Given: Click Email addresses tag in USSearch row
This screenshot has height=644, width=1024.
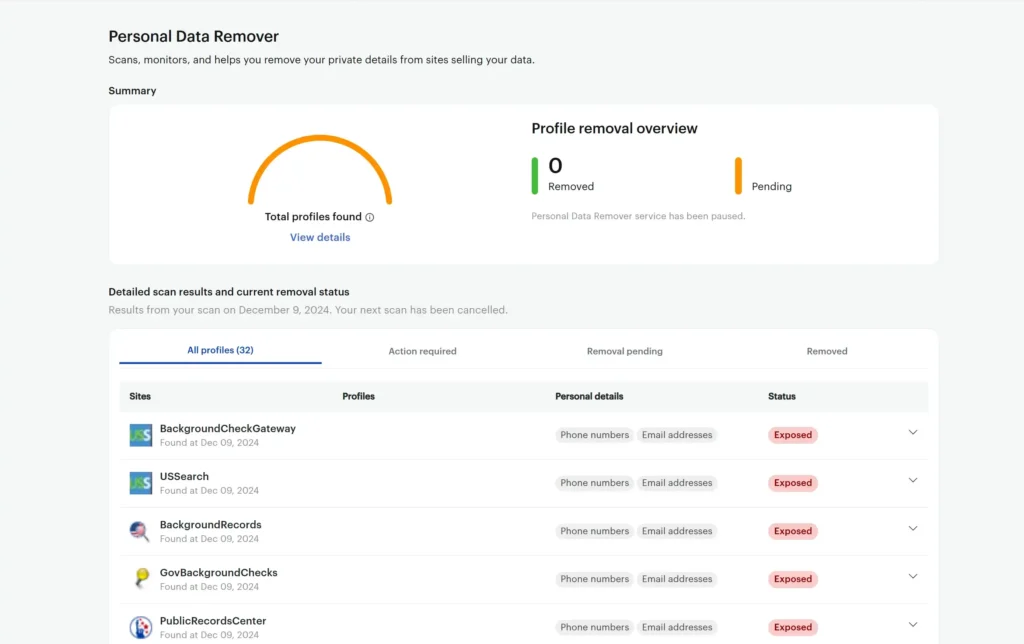Looking at the screenshot, I should 677,483.
